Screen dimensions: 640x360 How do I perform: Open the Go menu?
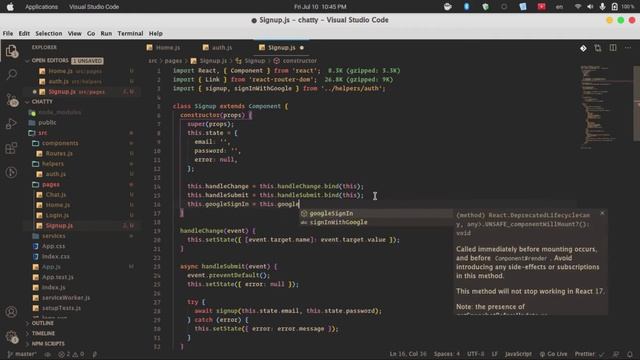(91, 33)
